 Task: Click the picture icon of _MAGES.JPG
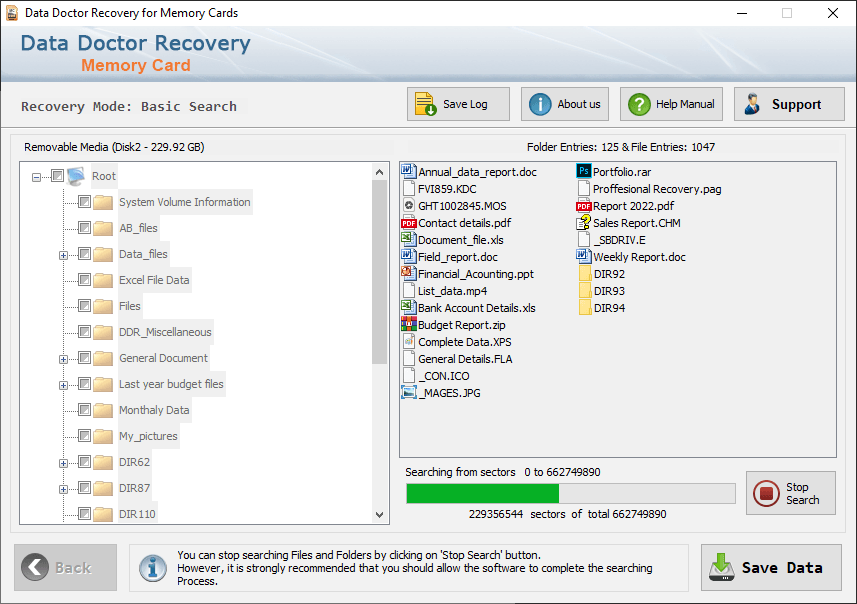click(x=409, y=392)
